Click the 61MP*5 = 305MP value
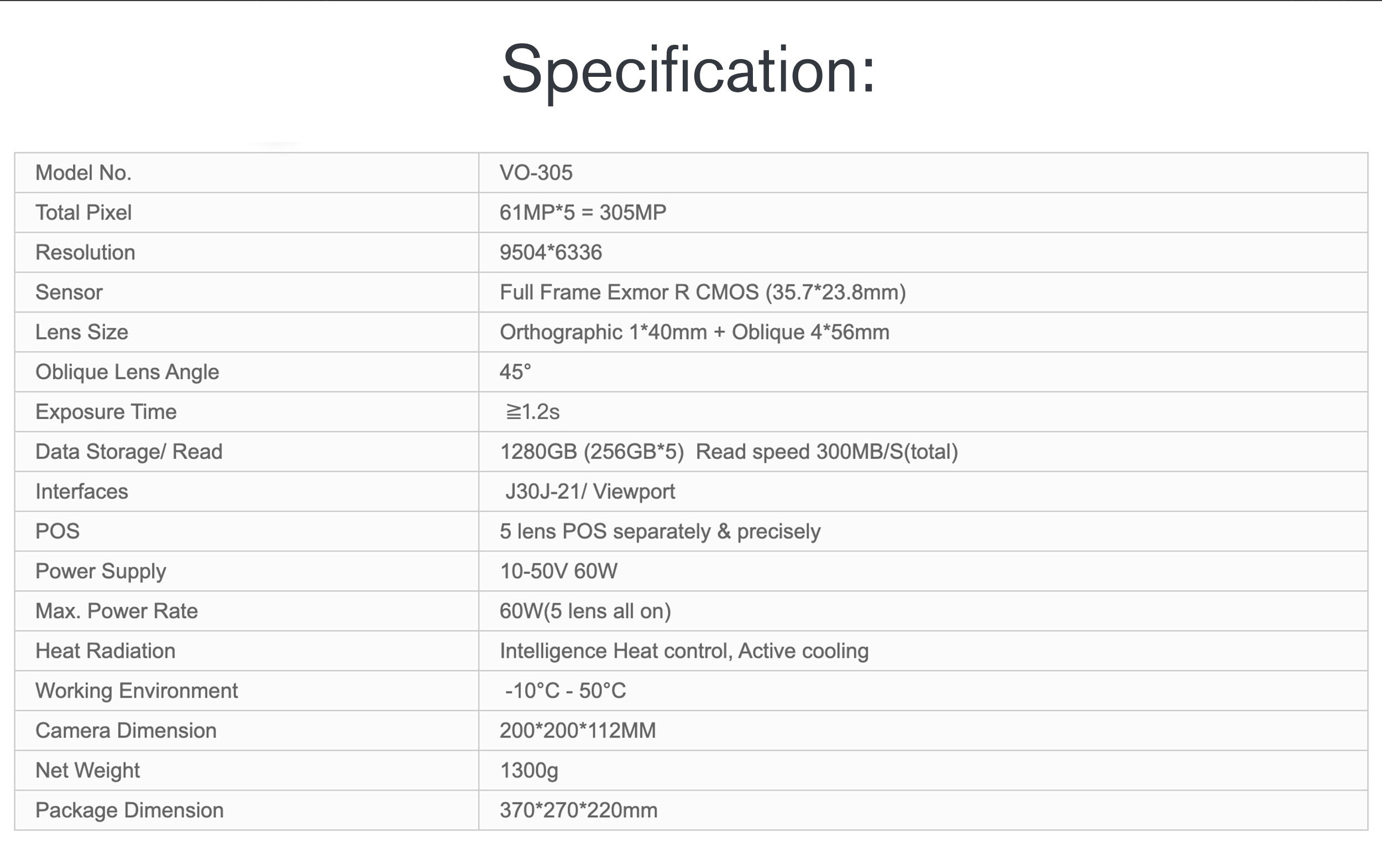This screenshot has width=1382, height=868. click(x=583, y=212)
